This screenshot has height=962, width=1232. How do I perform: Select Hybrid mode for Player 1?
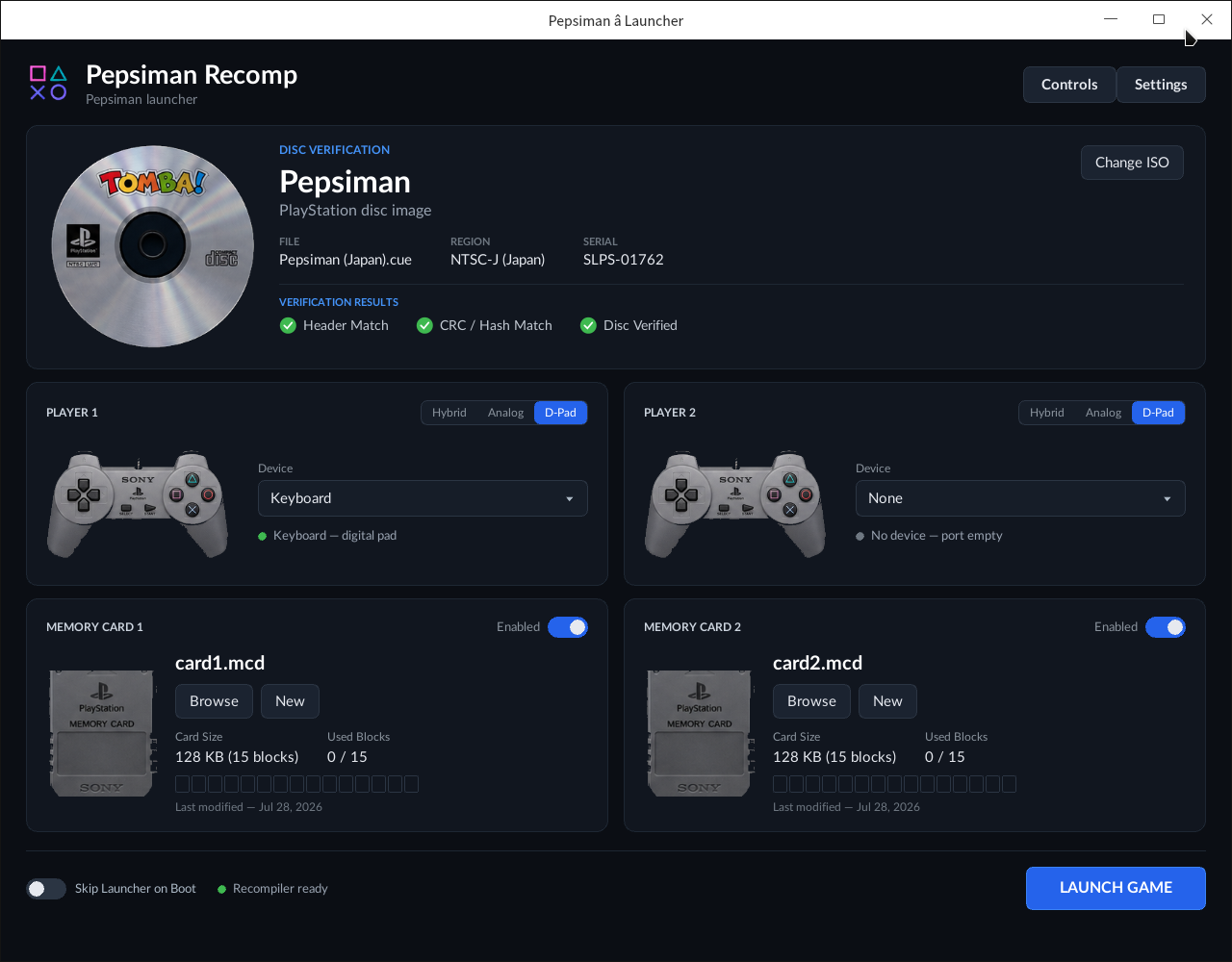pyautogui.click(x=449, y=413)
